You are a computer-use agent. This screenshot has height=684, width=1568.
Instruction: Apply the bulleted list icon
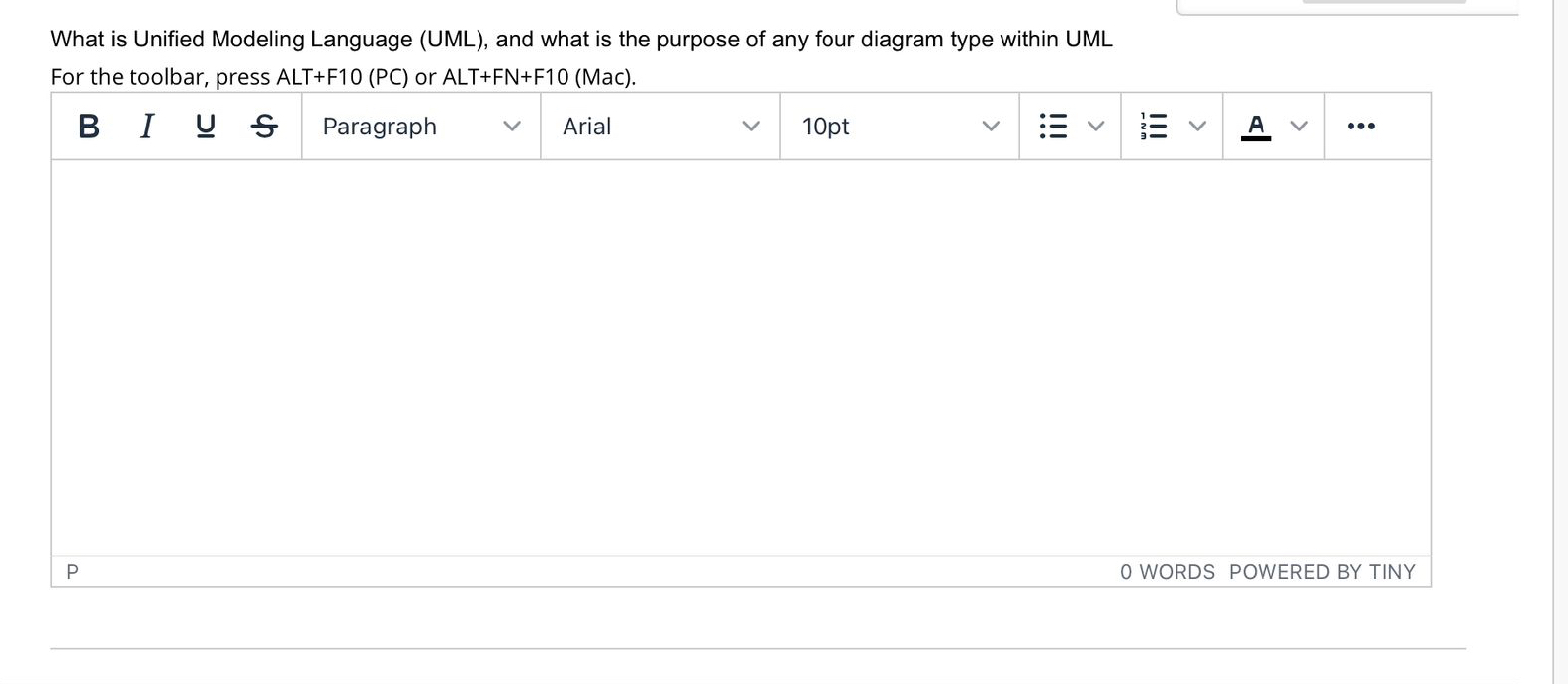(1054, 126)
